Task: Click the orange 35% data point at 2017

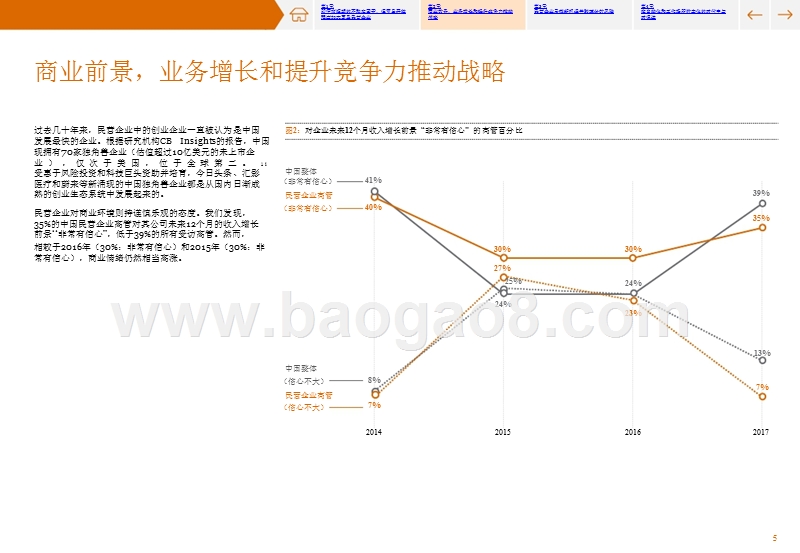Action: 762,228
